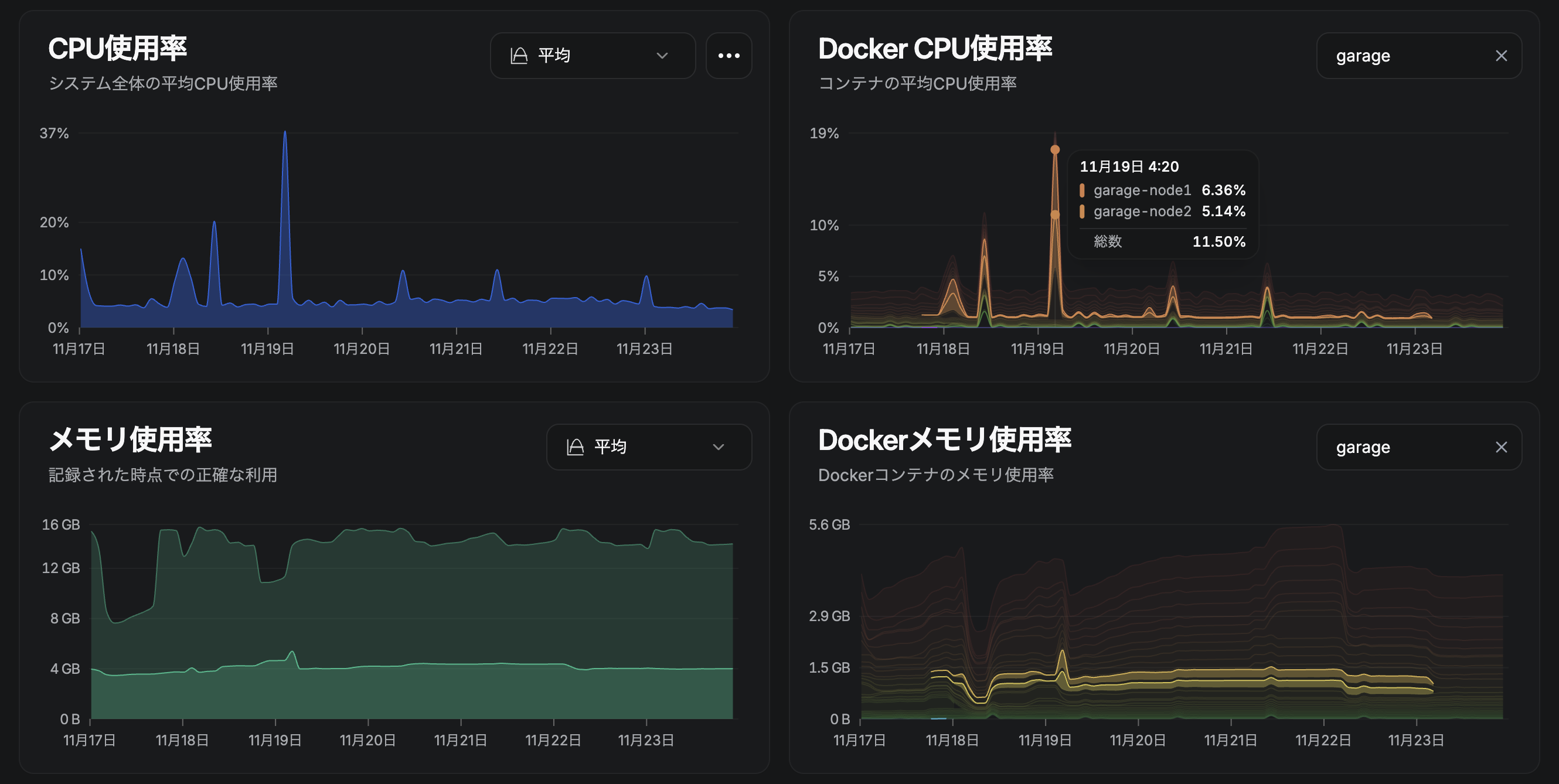Clear the Docker memory garage filter
1559x784 pixels.
pos(1501,447)
